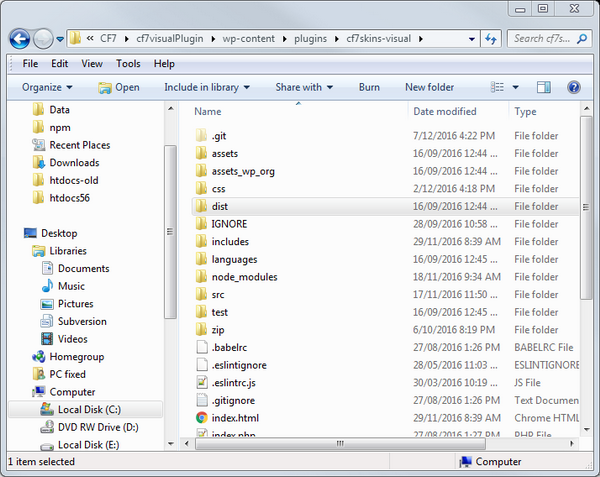The width and height of the screenshot is (600, 477).
Task: Click the Chrome icon of index.html
Action: [x=201, y=418]
